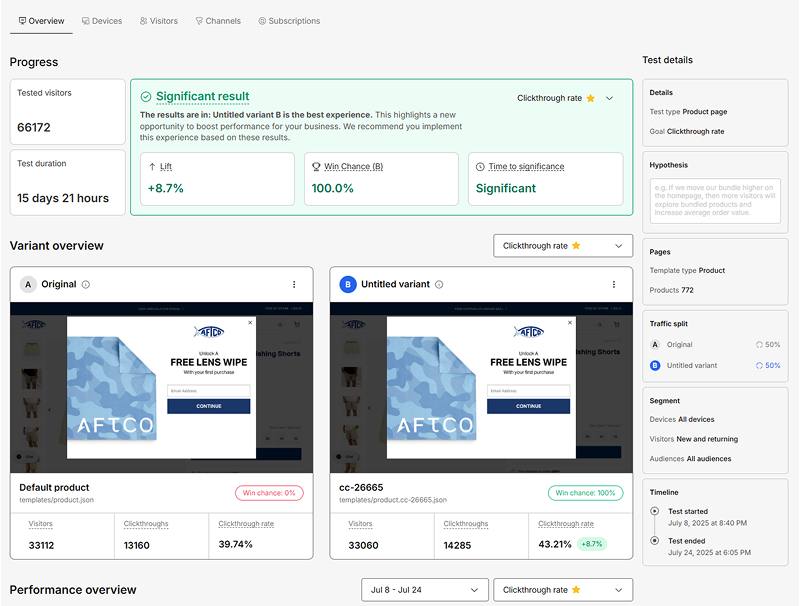Open the Channels tab
The height and width of the screenshot is (606, 800).
(218, 21)
